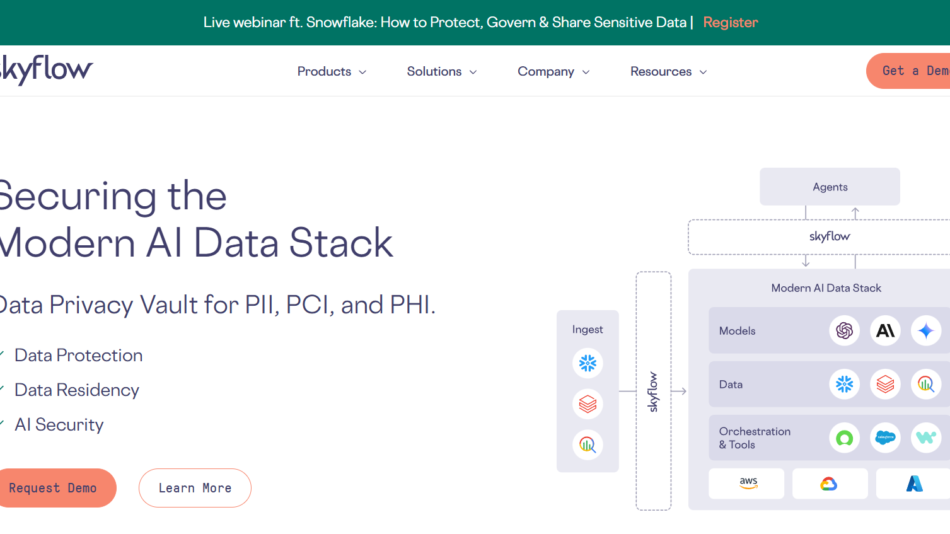The image size is (950, 534).
Task: Click the Learn More button
Action: click(x=195, y=488)
